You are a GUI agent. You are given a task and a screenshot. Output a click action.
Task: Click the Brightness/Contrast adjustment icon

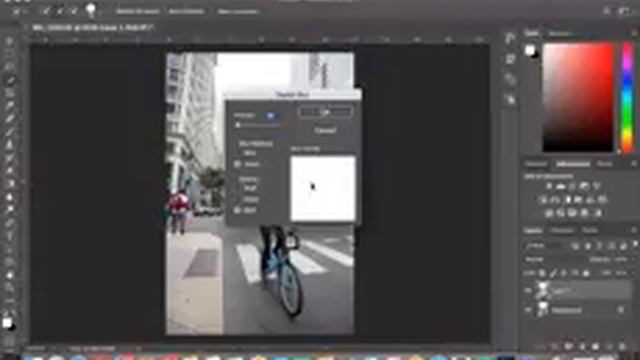click(549, 187)
